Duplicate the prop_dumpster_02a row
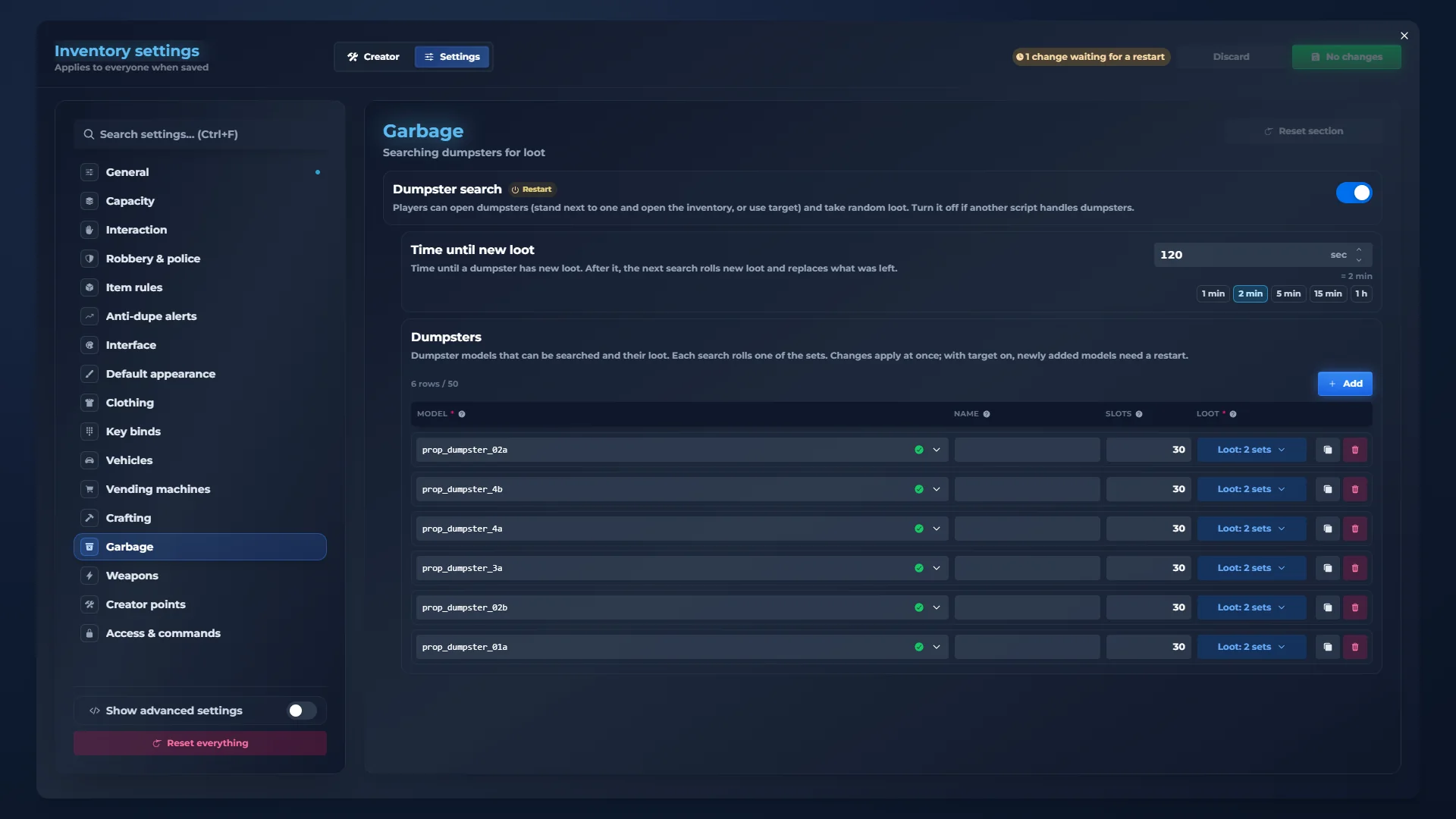 (1328, 450)
